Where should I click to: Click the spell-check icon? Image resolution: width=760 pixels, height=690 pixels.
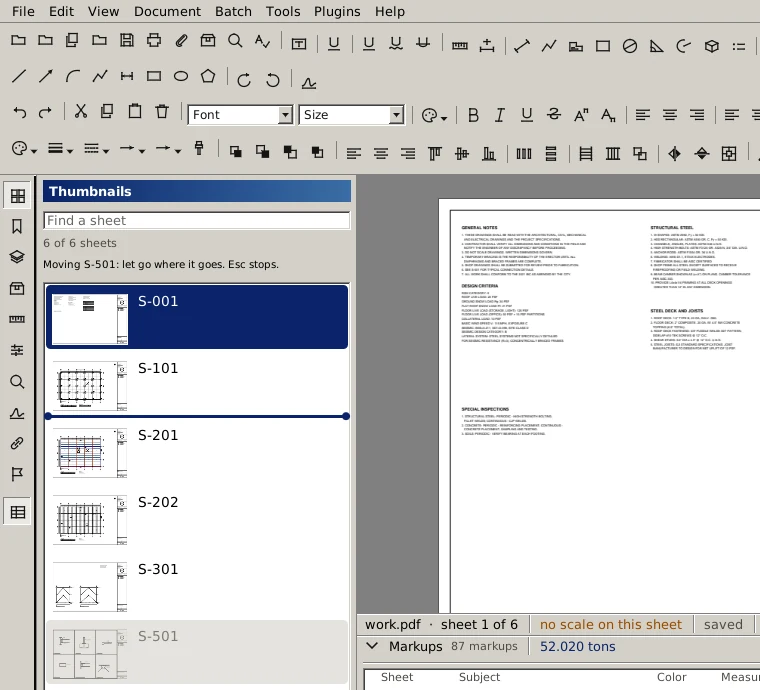point(262,40)
